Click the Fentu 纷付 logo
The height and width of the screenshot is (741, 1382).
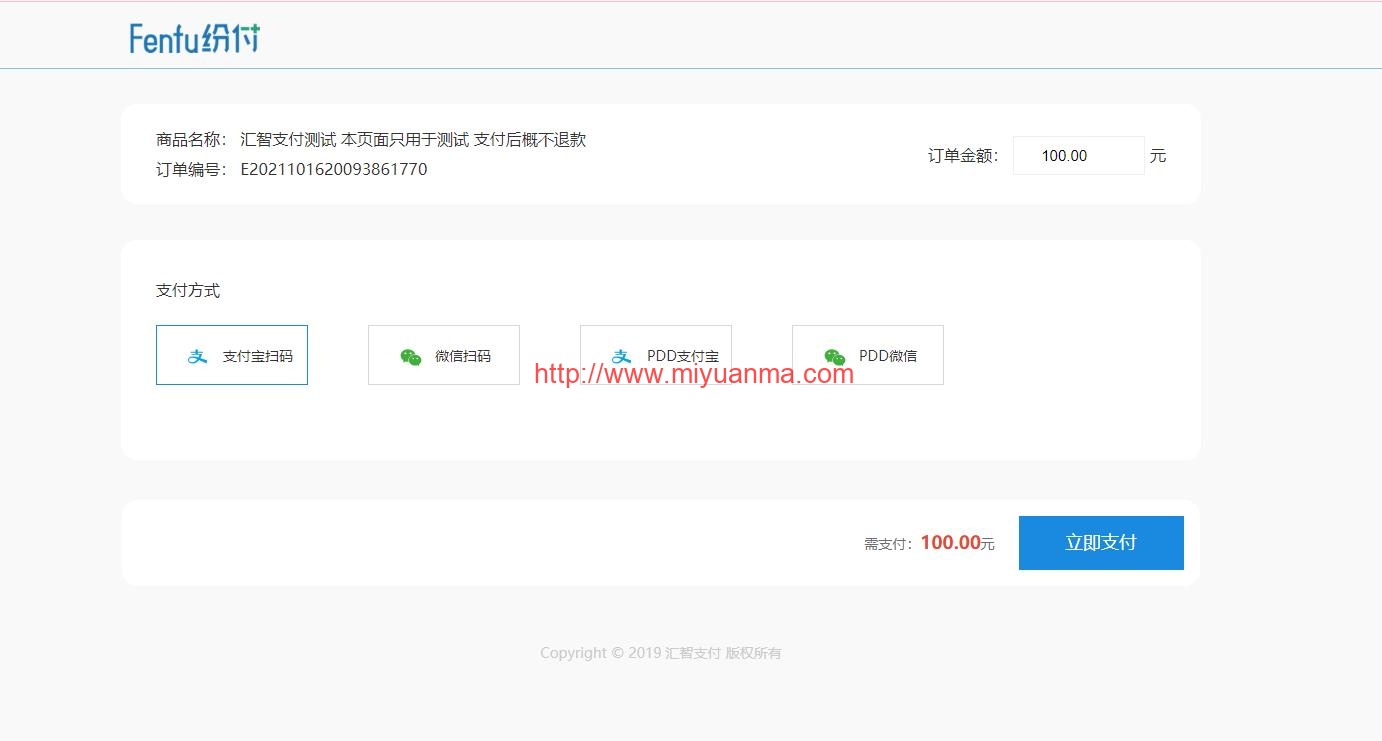click(x=195, y=38)
